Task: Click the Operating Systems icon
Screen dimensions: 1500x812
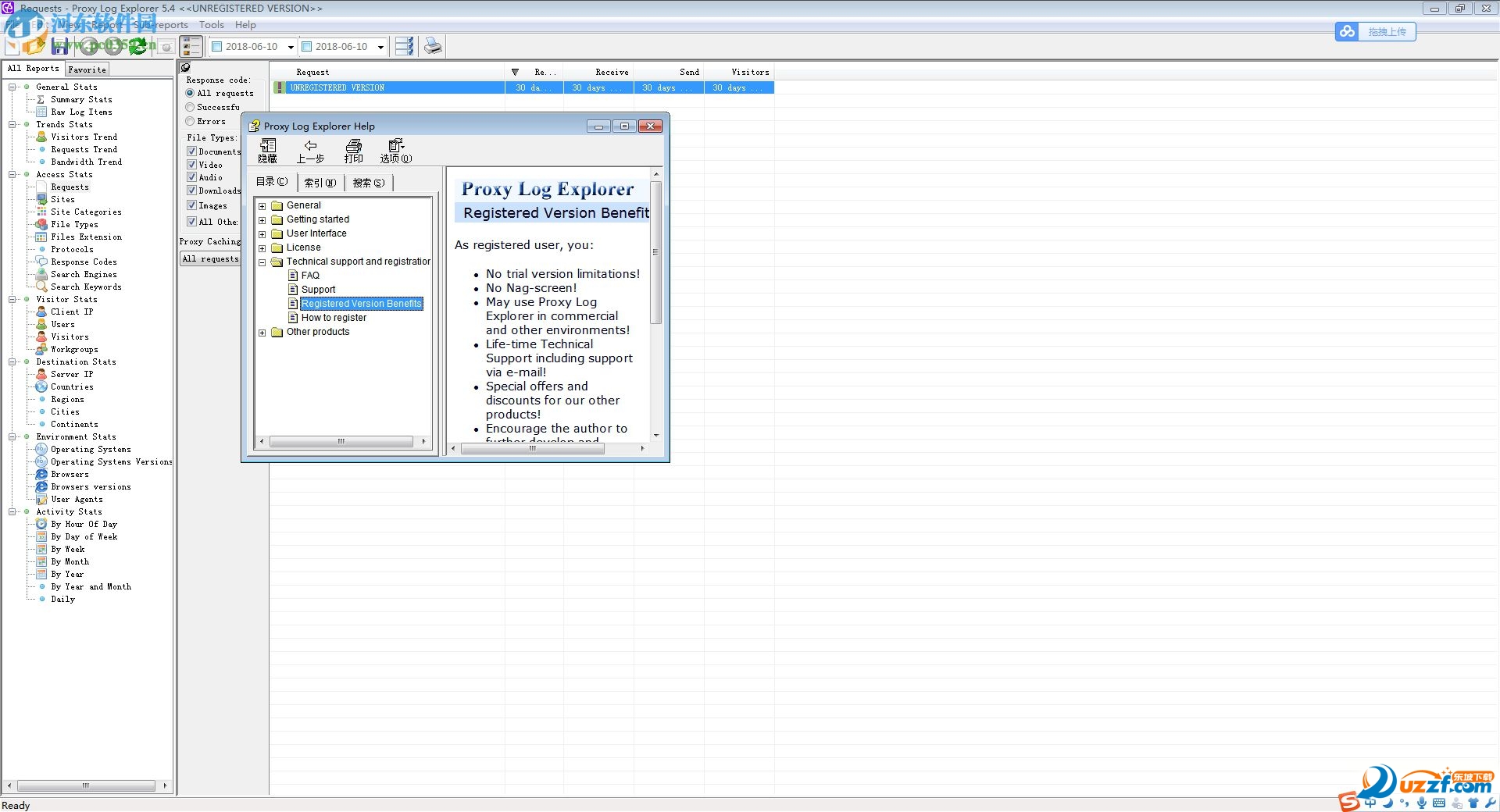Action: tap(42, 449)
